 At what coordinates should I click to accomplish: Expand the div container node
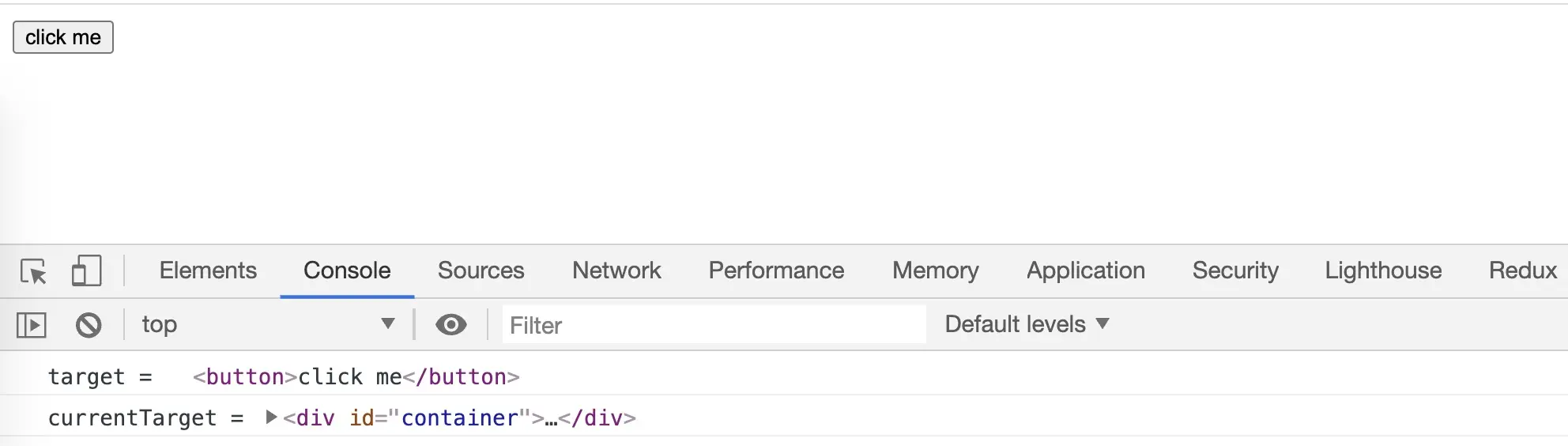click(x=271, y=417)
